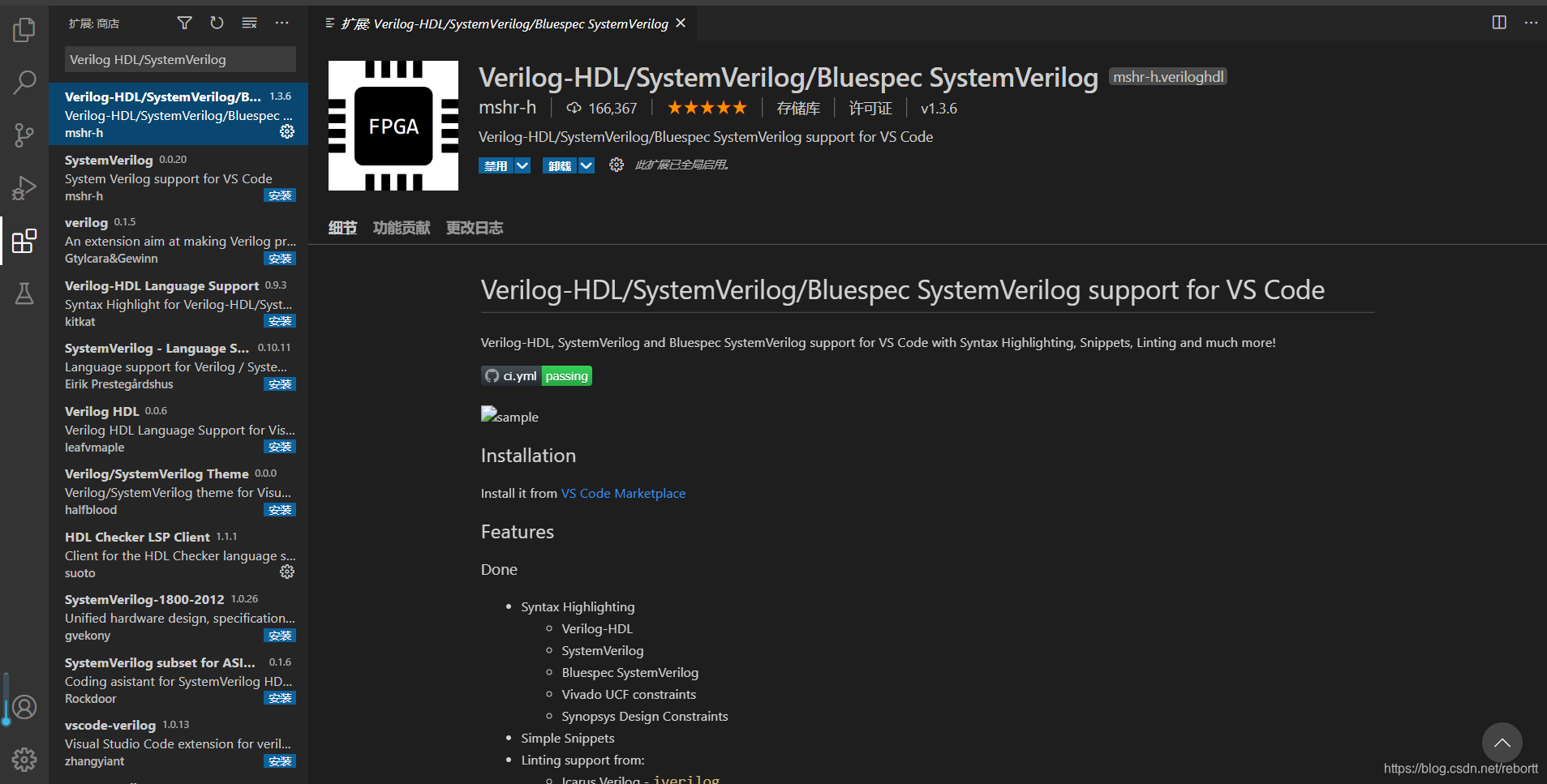The height and width of the screenshot is (784, 1547).
Task: Open the extensions sidebar more actions menu
Action: (x=281, y=23)
